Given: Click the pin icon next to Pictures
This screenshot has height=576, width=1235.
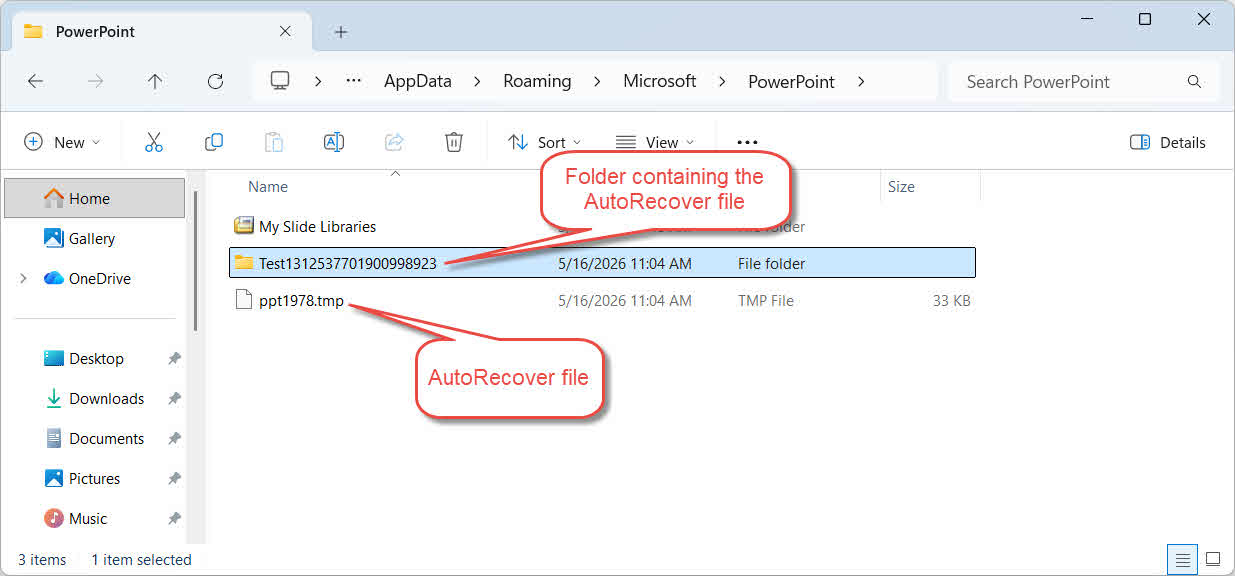Looking at the screenshot, I should [174, 478].
